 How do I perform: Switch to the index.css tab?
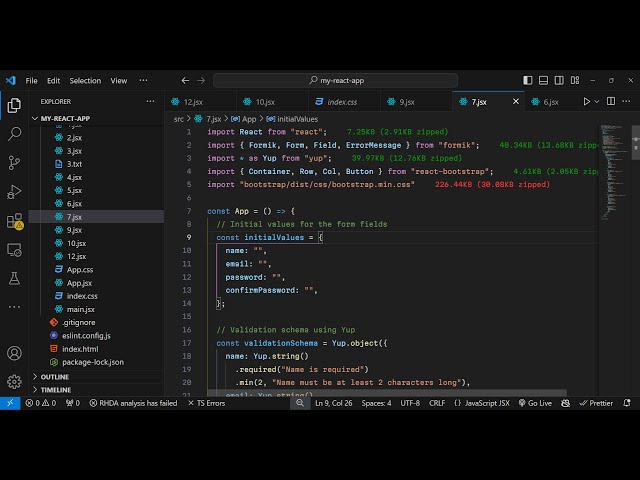[x=342, y=102]
